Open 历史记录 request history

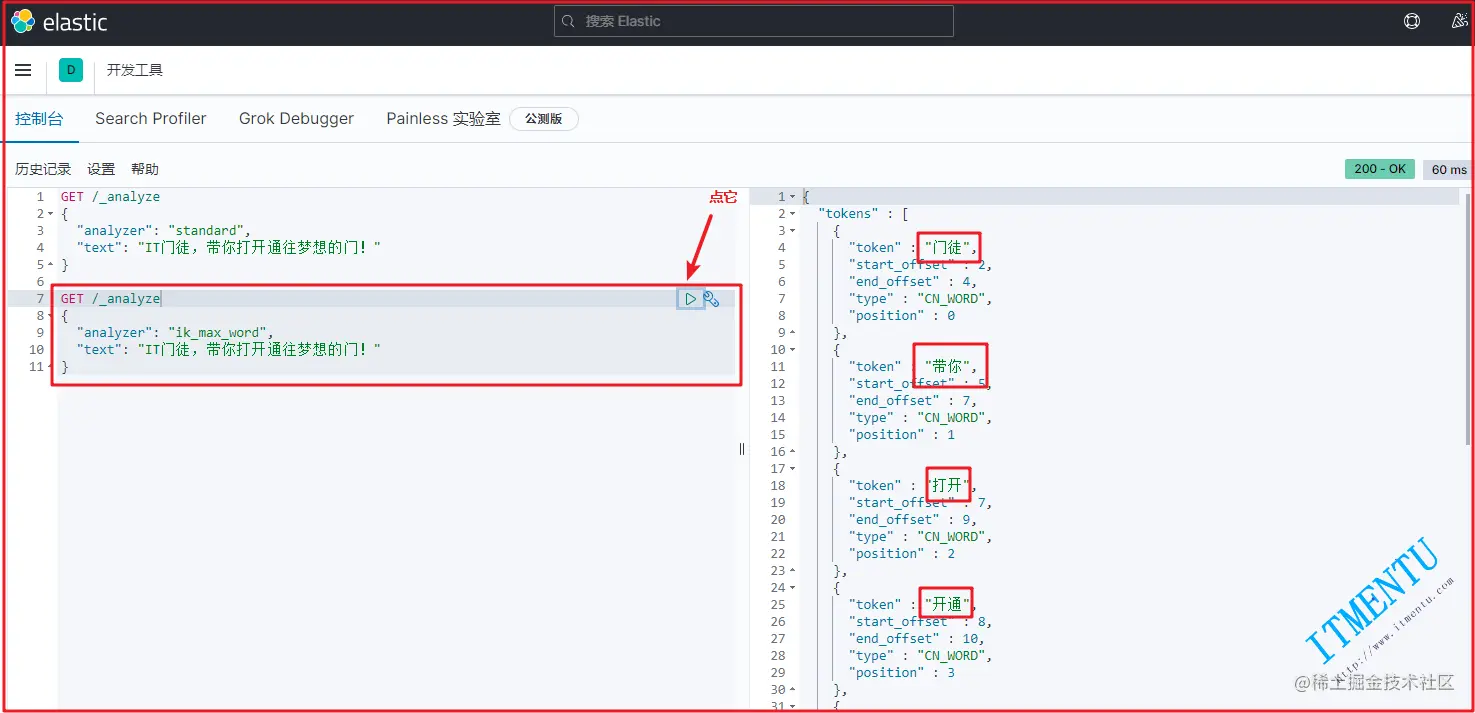43,169
